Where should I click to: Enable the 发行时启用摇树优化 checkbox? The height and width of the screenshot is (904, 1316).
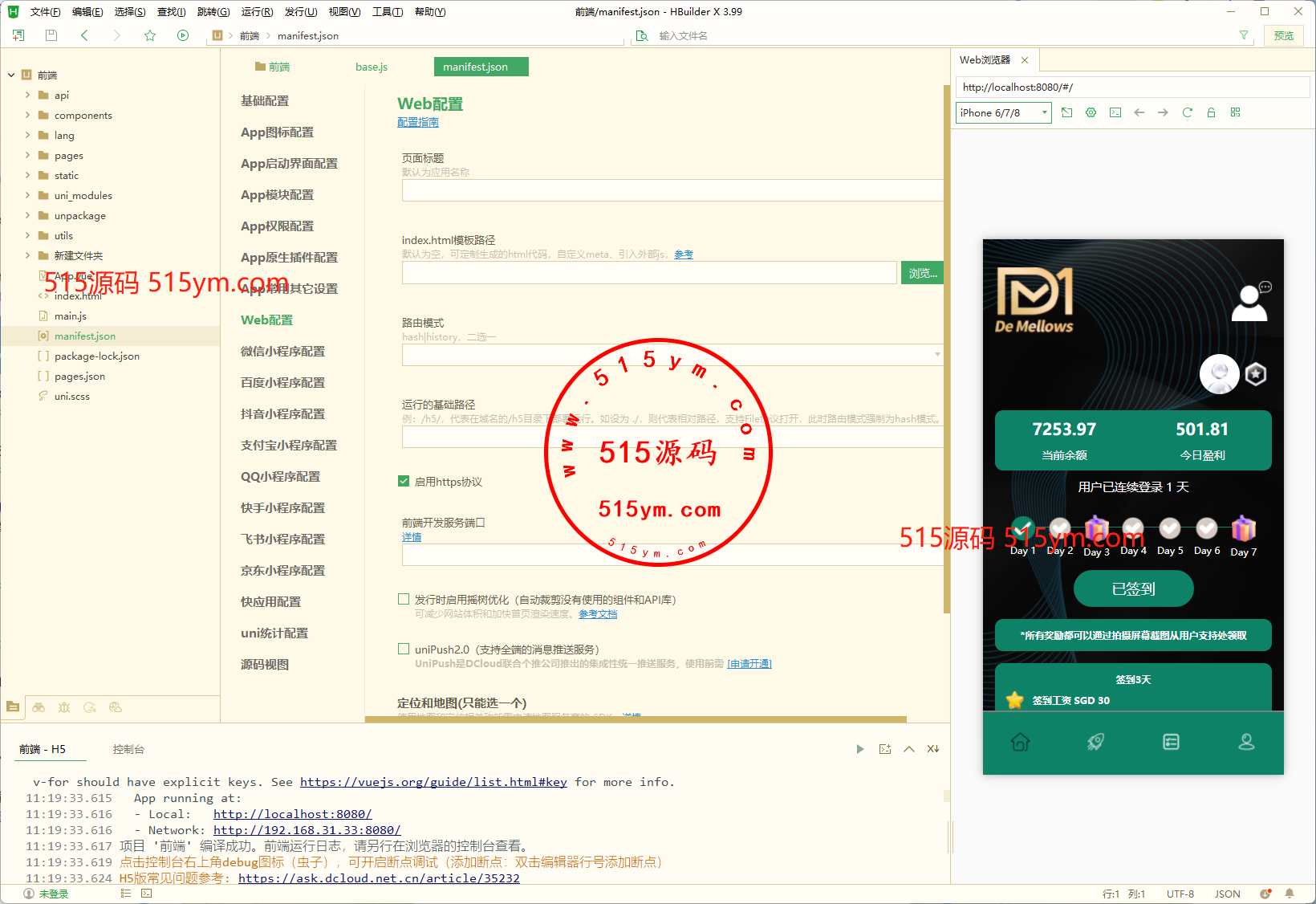point(404,599)
